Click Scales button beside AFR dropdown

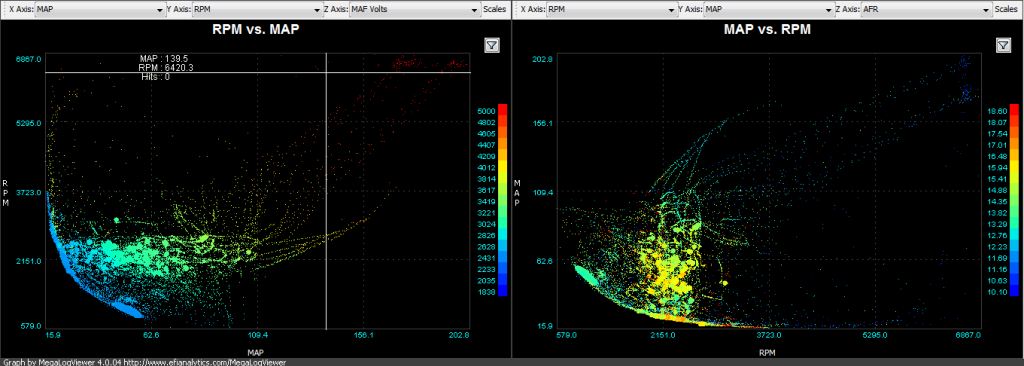(x=1007, y=10)
